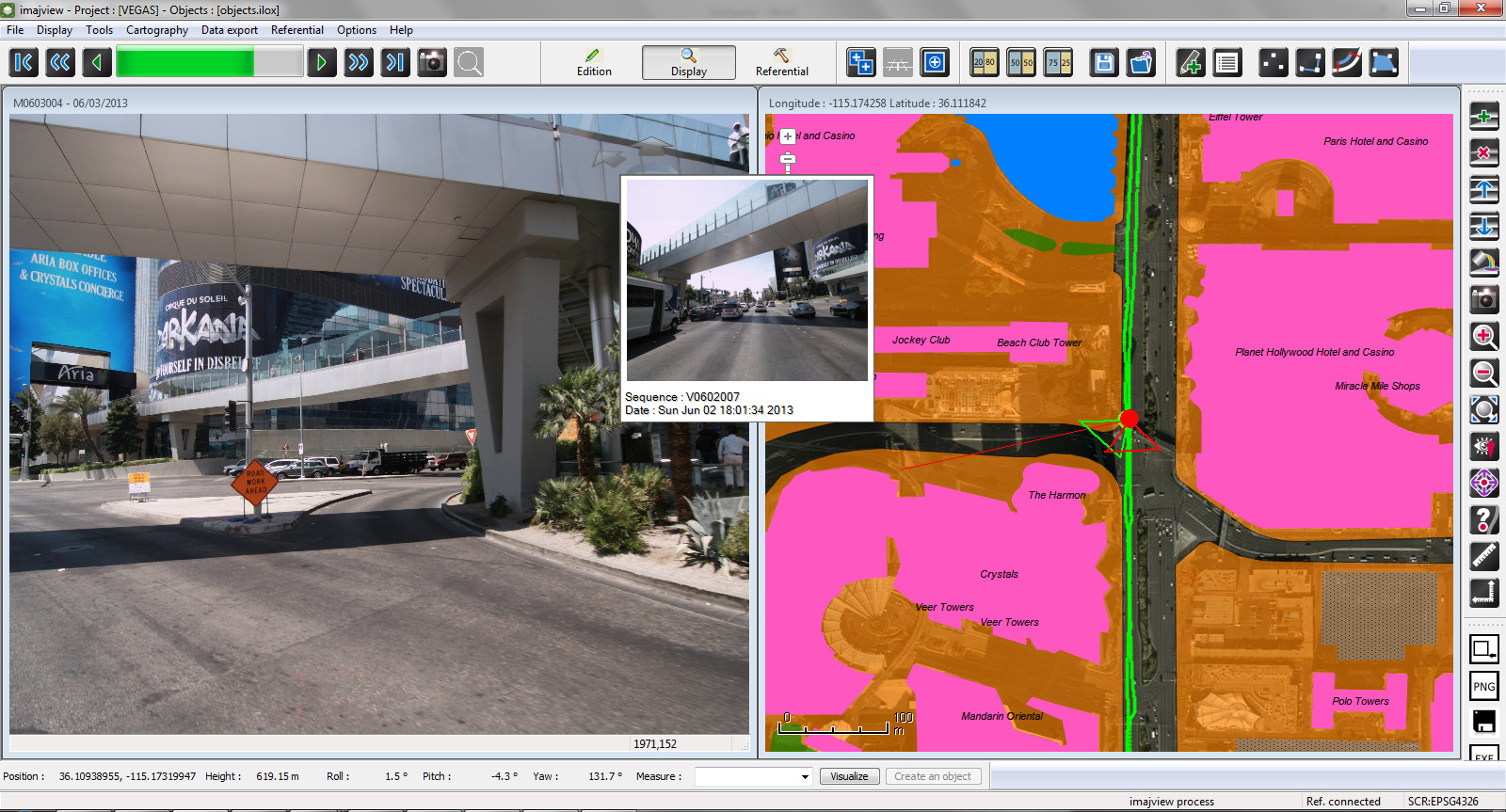This screenshot has width=1506, height=812.
Task: Click the map zoom in magnifier
Action: click(x=1483, y=336)
